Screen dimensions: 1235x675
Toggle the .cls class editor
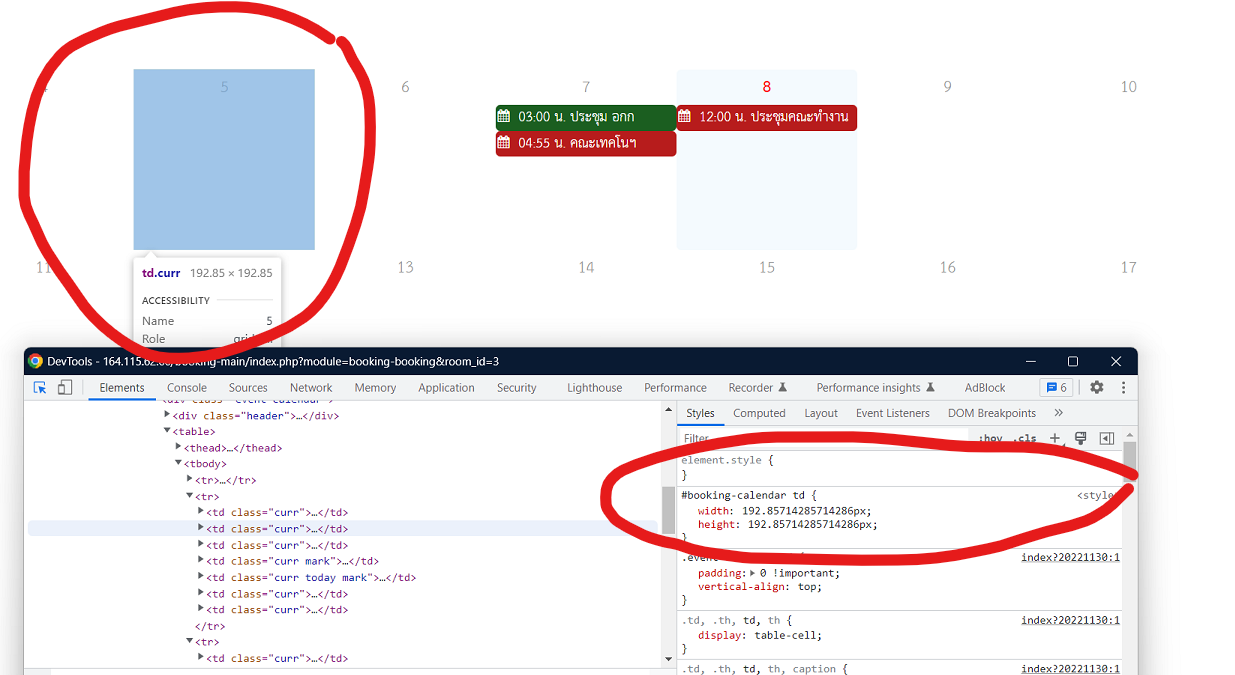tap(1025, 439)
